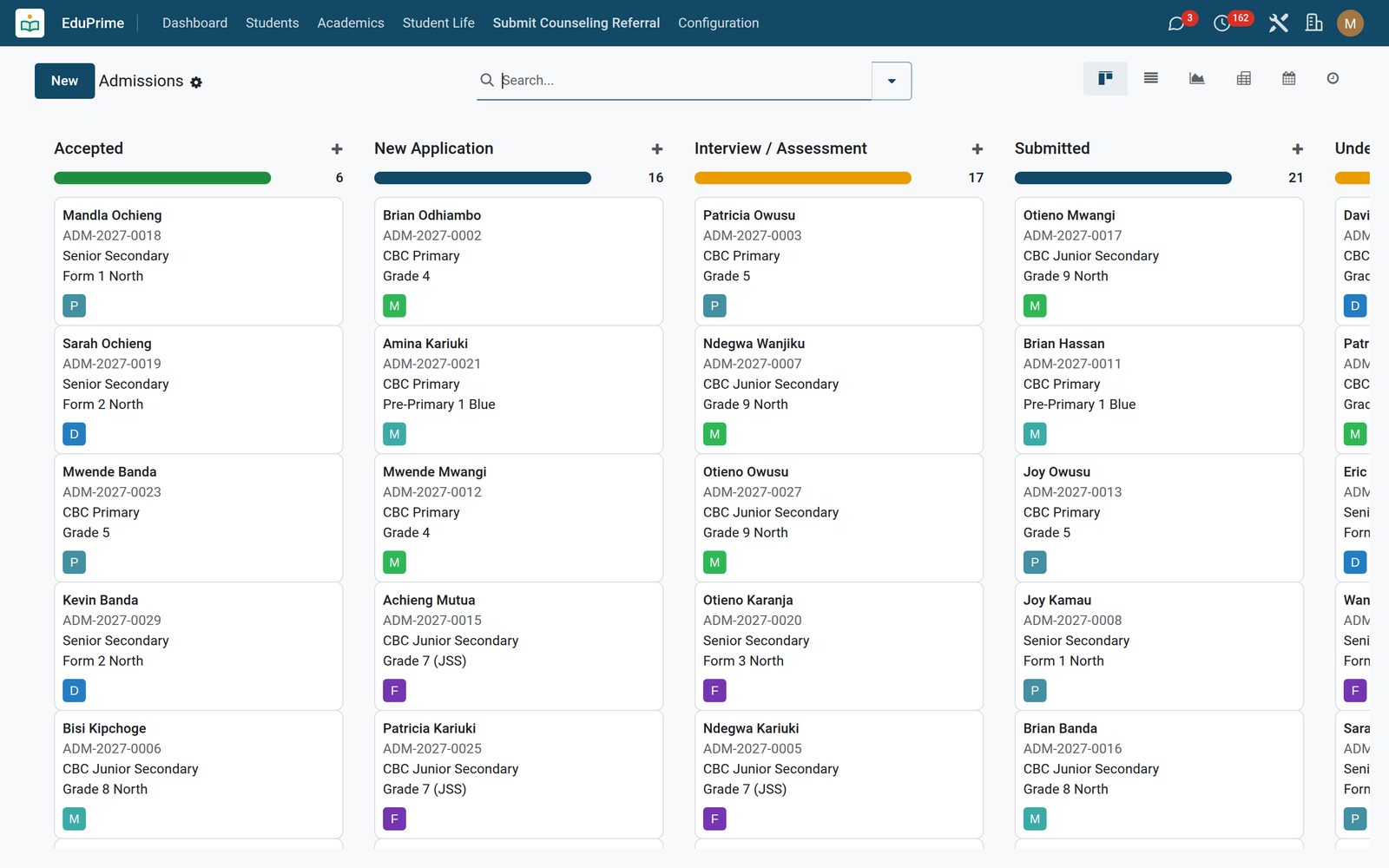Image resolution: width=1389 pixels, height=868 pixels.
Task: Click the Accepted column green progress bar
Action: coord(162,178)
